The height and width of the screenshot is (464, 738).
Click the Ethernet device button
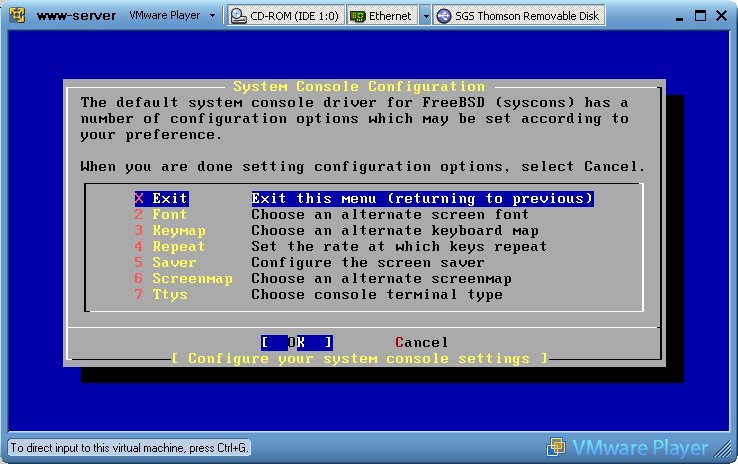(x=382, y=16)
